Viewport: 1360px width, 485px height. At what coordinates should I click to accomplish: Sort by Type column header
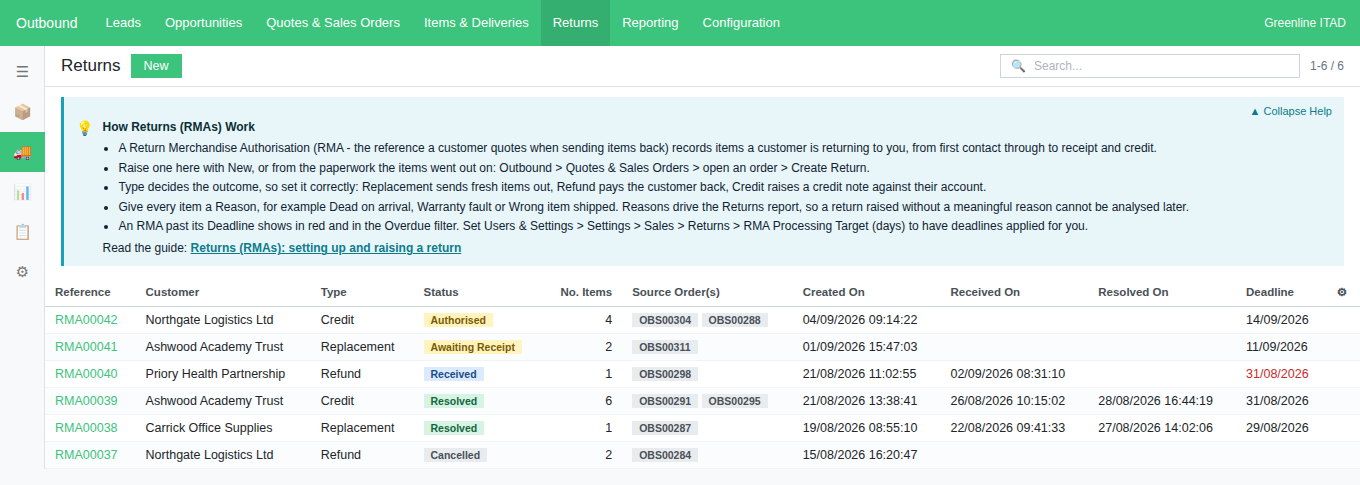tap(334, 292)
